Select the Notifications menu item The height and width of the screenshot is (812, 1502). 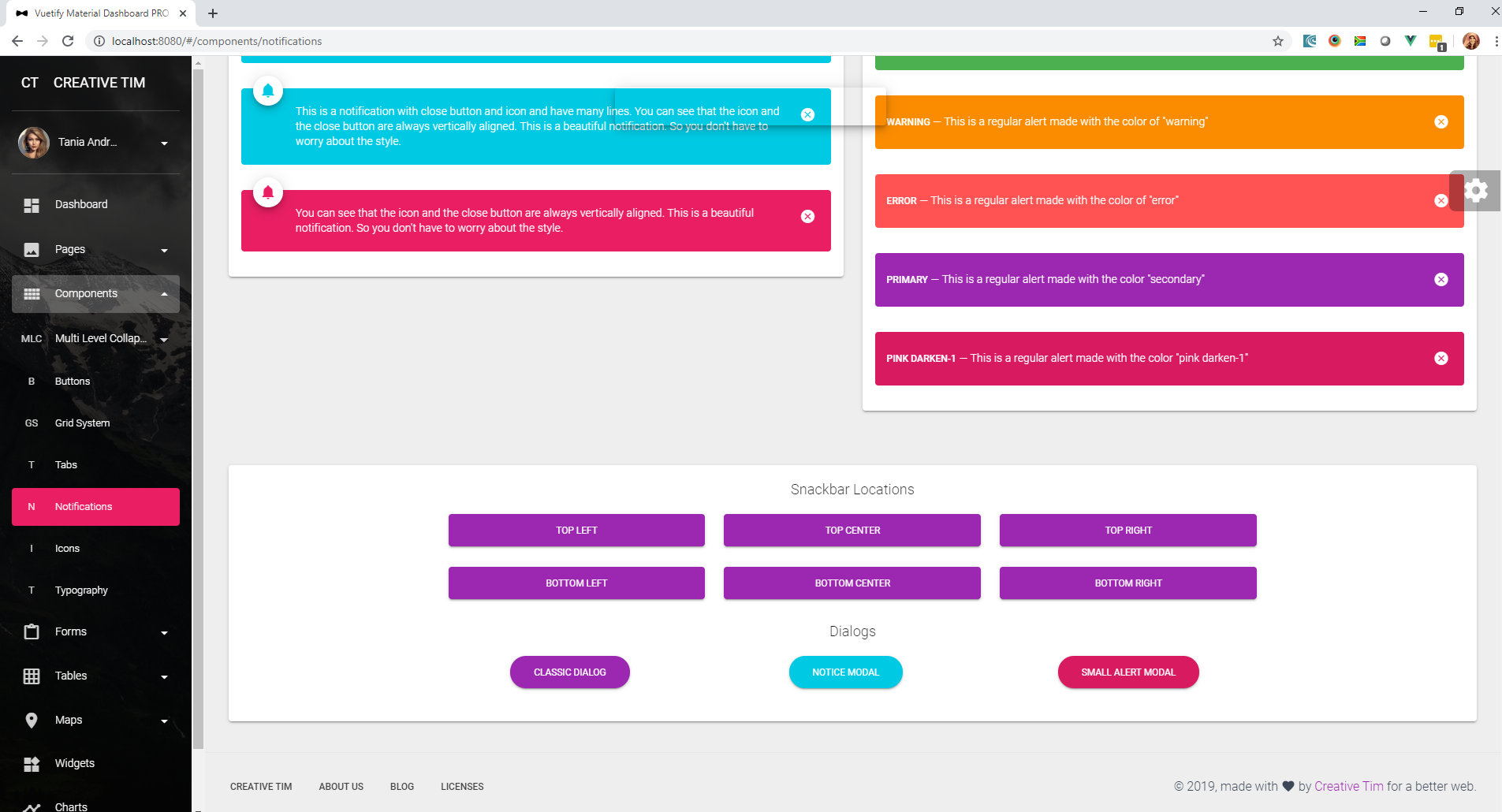coord(95,507)
